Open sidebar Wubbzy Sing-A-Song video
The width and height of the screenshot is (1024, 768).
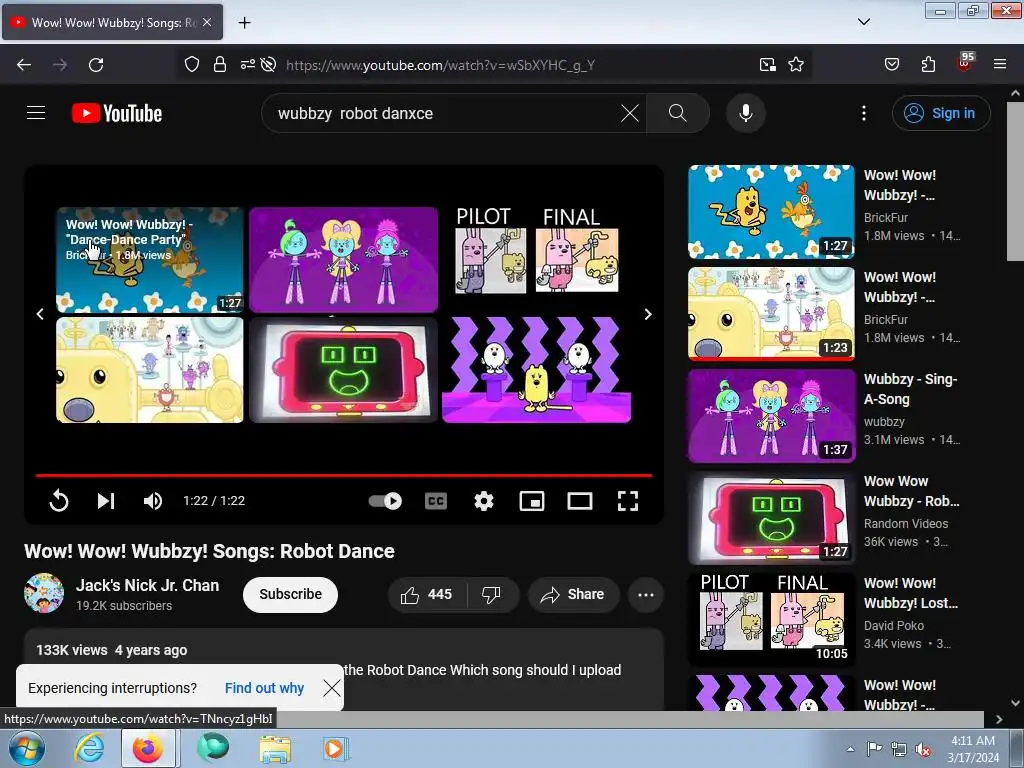click(x=771, y=415)
